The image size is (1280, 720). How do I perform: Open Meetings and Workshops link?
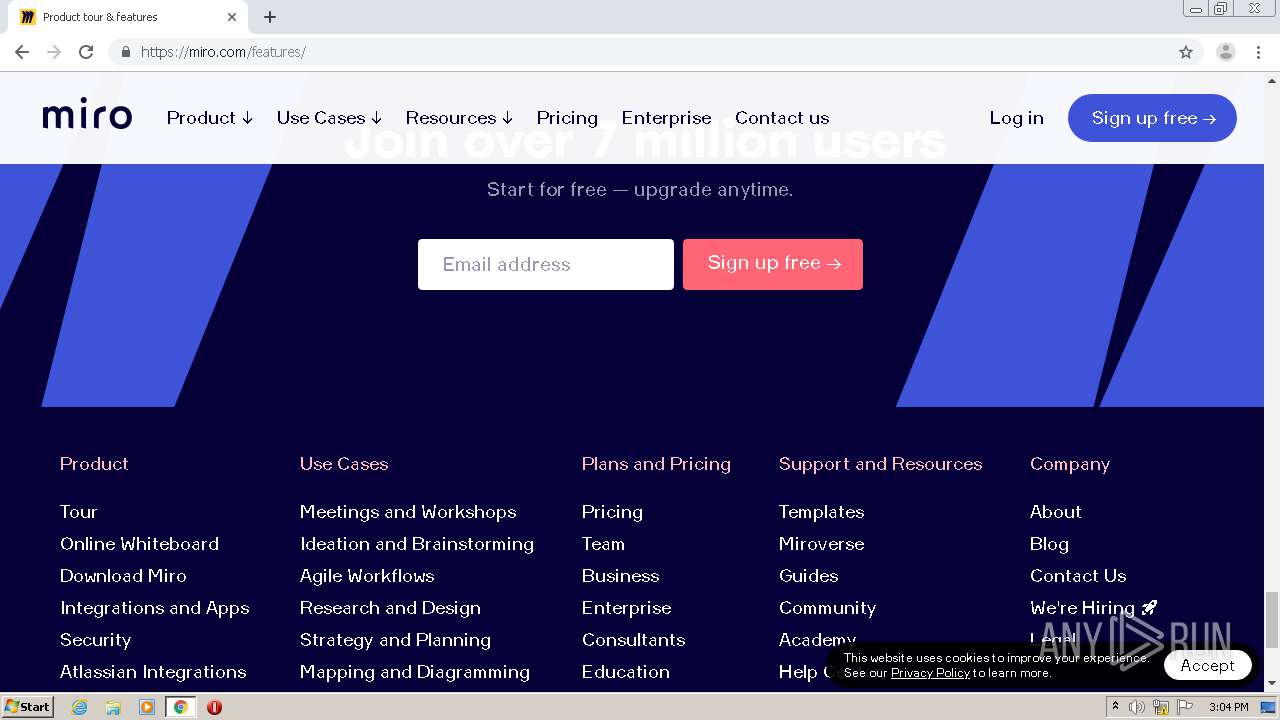(408, 512)
